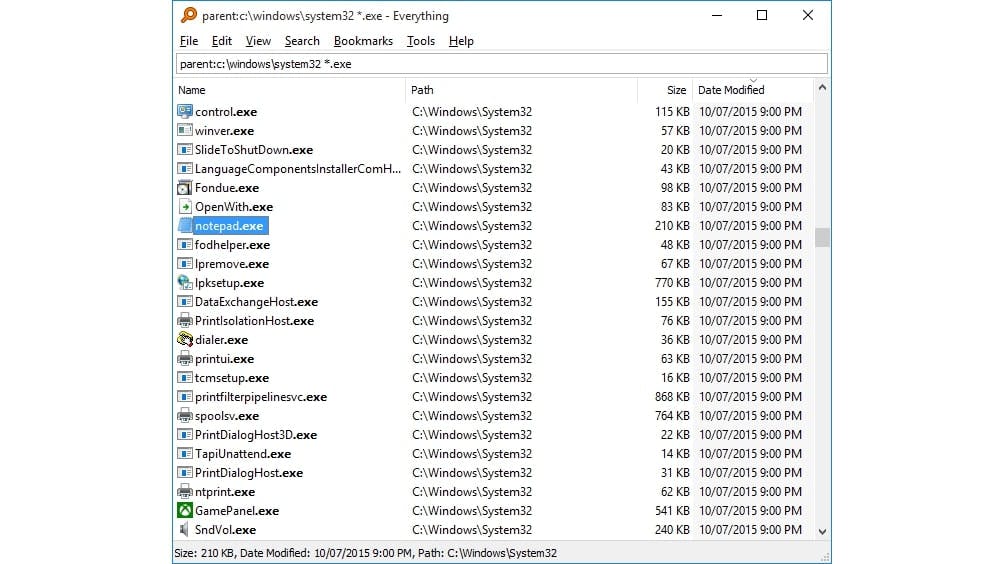Screen dimensions: 1003x564
Task: Click the lpremove.exe file icon
Action: click(x=185, y=263)
